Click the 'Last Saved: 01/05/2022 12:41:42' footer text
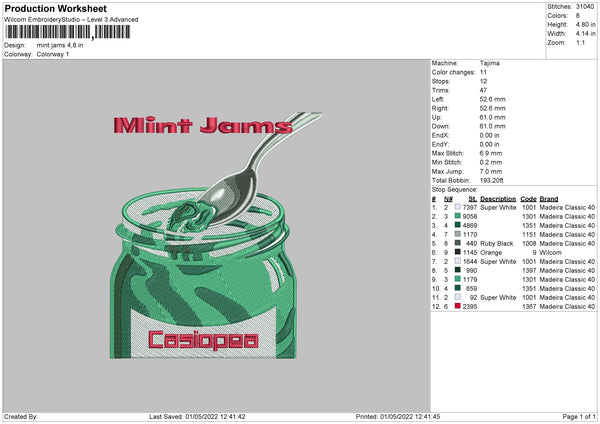This screenshot has height=424, width=600. pos(197,416)
